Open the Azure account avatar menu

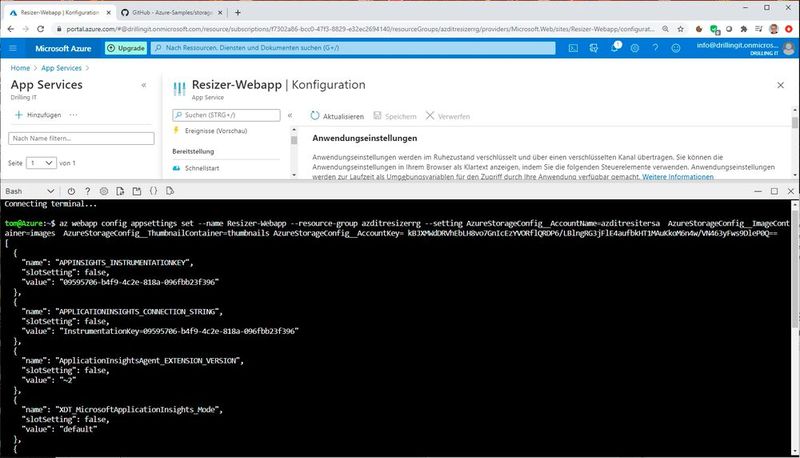[789, 48]
